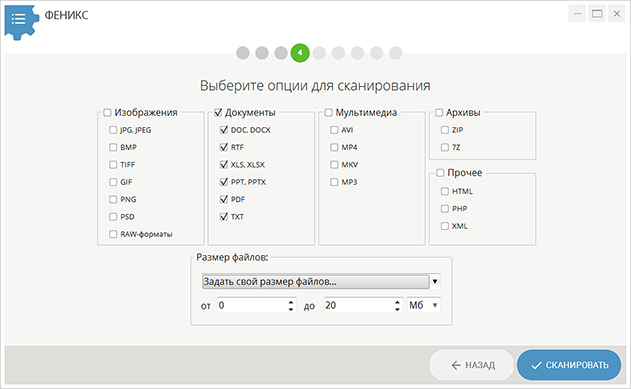Viewport: 631px width, 389px height.
Task: Increase the 'от' minimum size value
Action: 291,302
